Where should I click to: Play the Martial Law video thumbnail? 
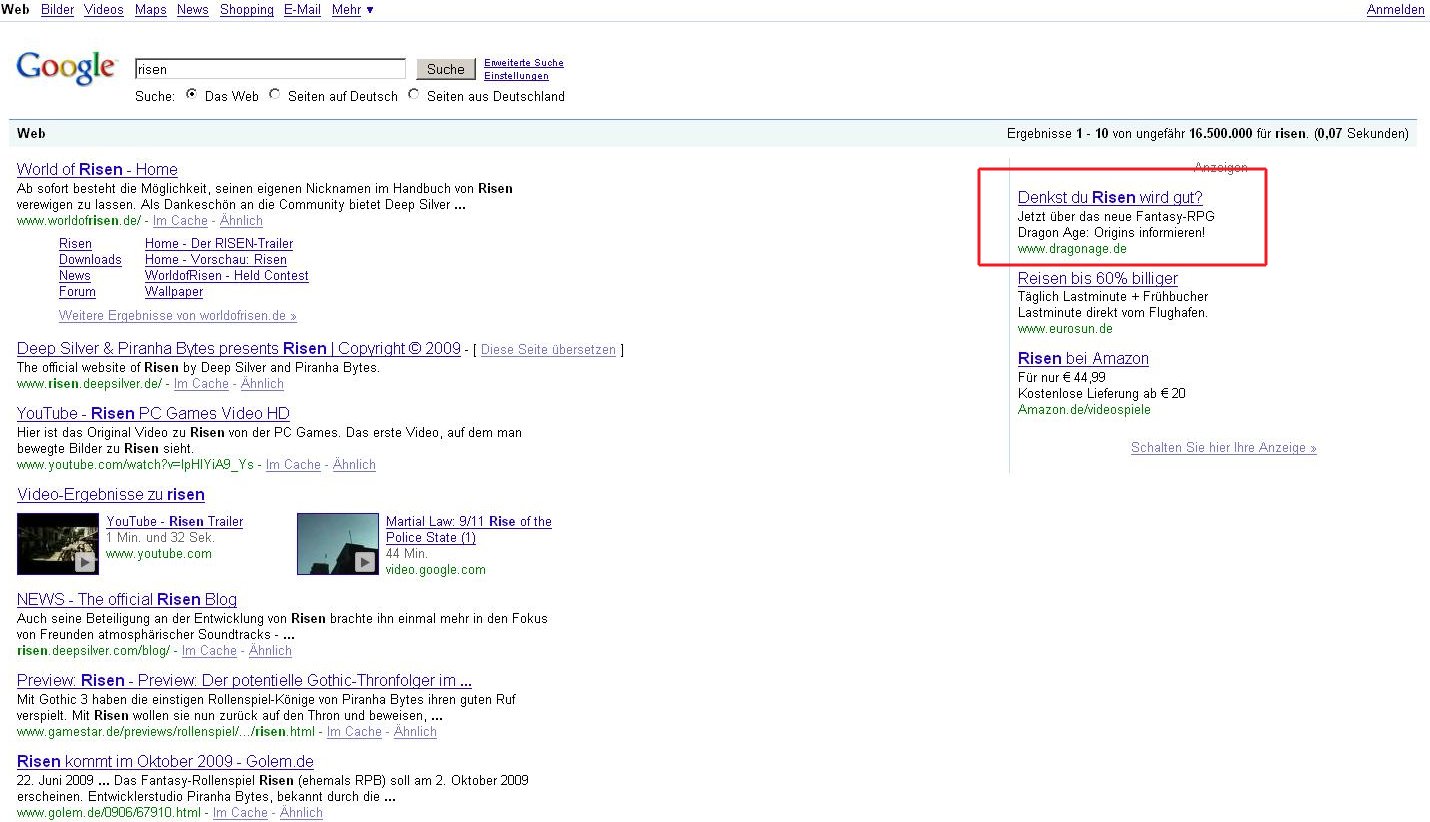[x=338, y=544]
